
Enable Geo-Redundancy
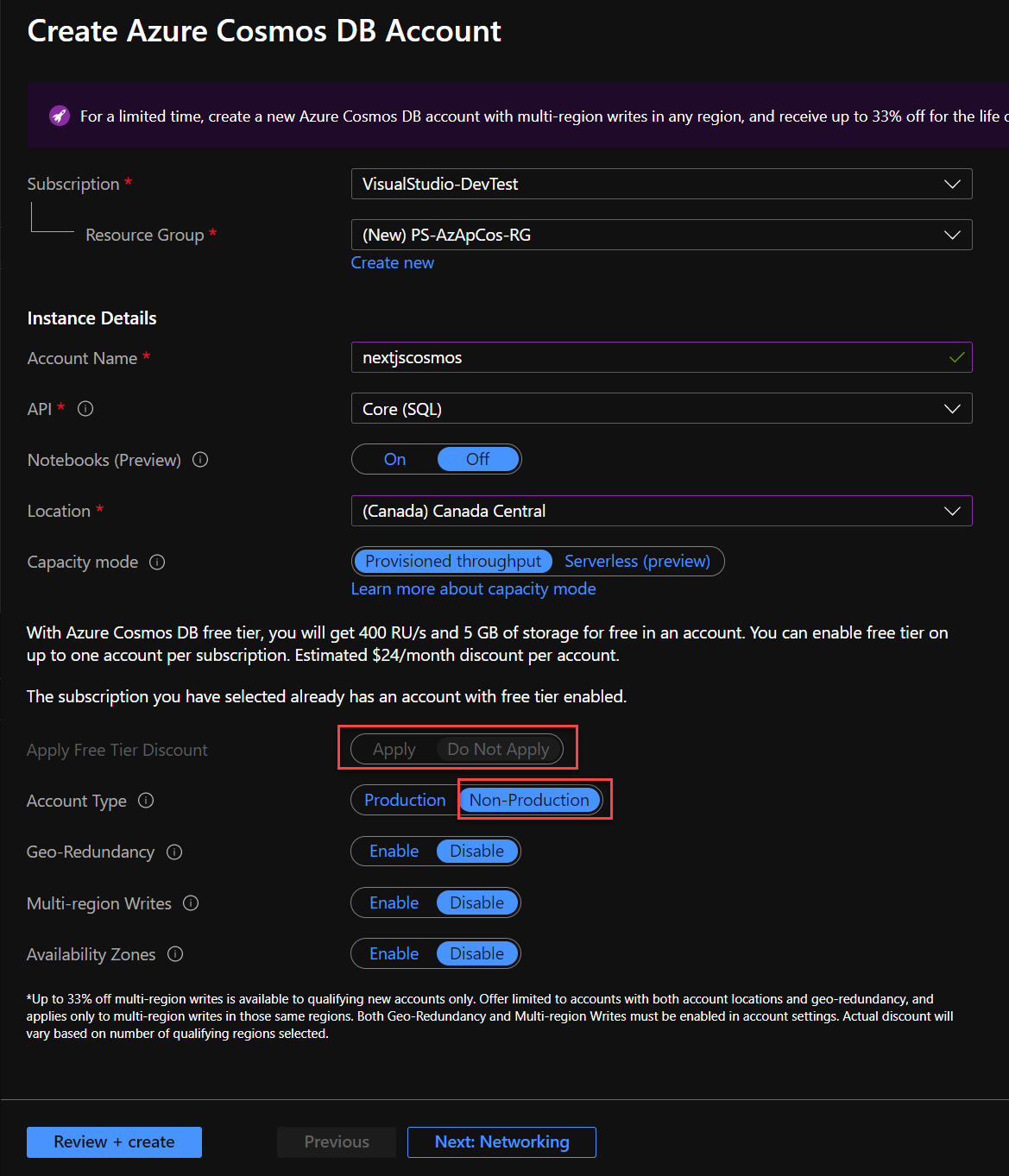(x=394, y=852)
